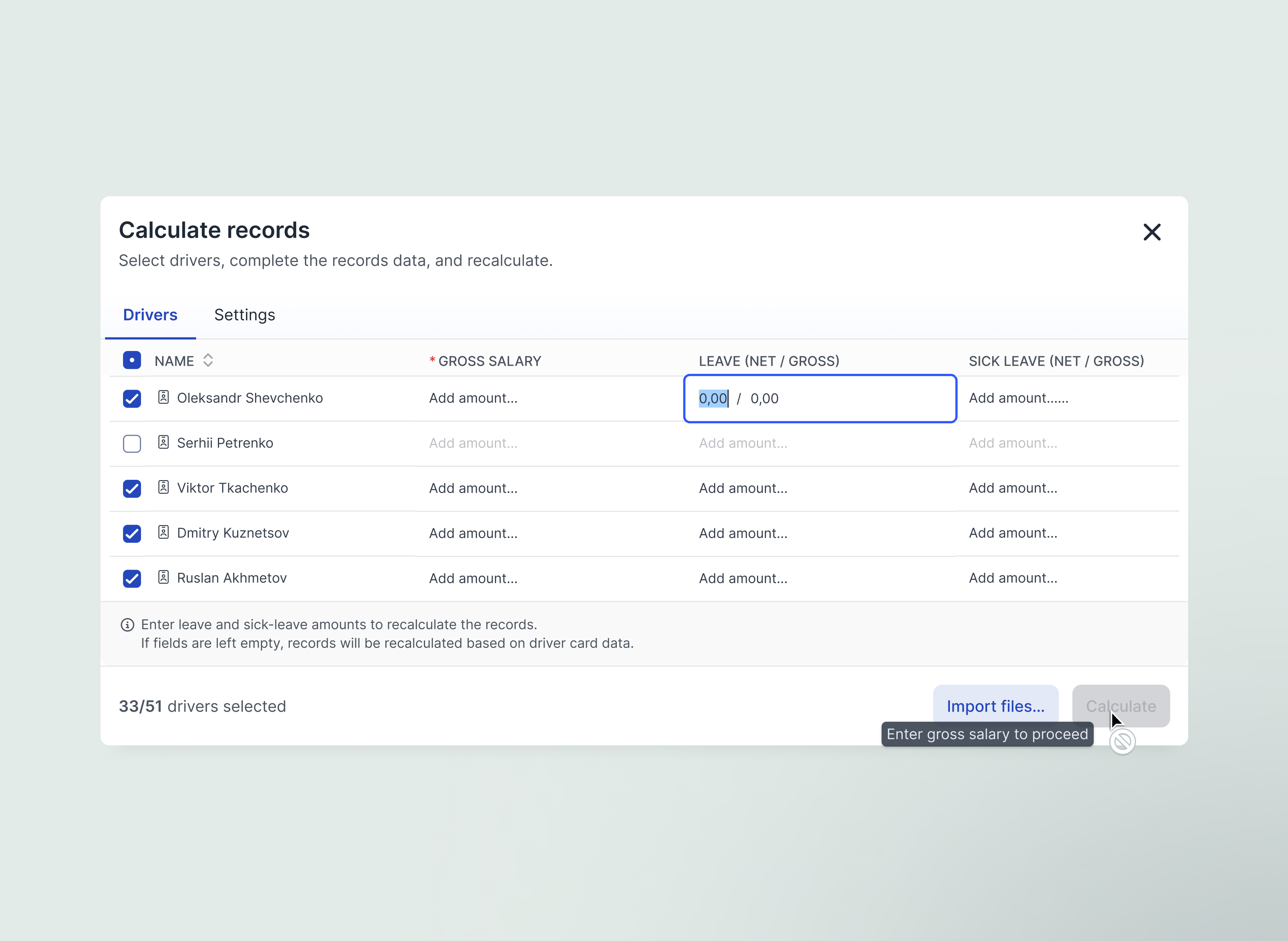Click driver card icon for Ruslan Akhmetov
Image resolution: width=1288 pixels, height=941 pixels.
(164, 577)
